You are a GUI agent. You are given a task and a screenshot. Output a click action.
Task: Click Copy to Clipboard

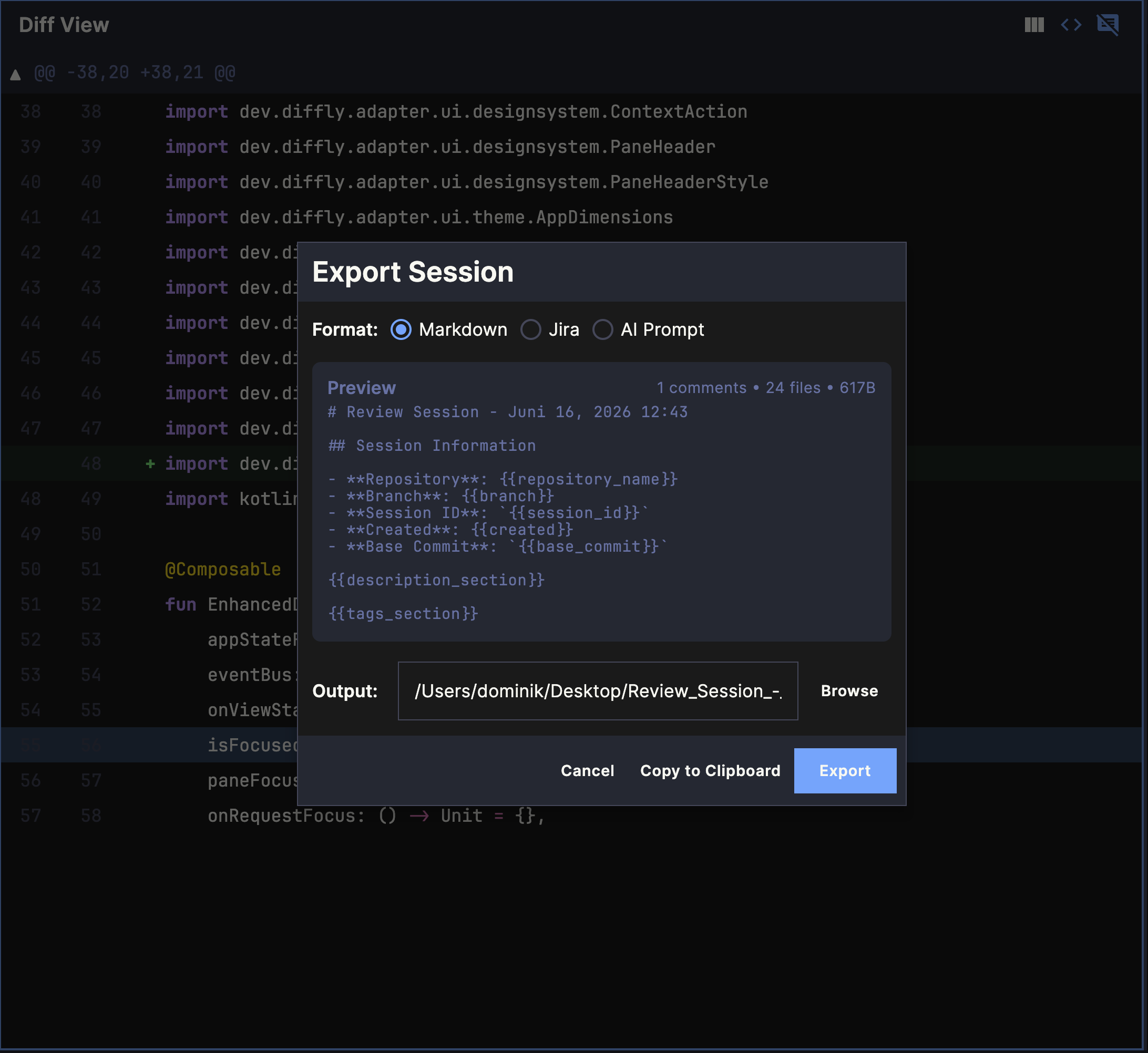(x=710, y=770)
